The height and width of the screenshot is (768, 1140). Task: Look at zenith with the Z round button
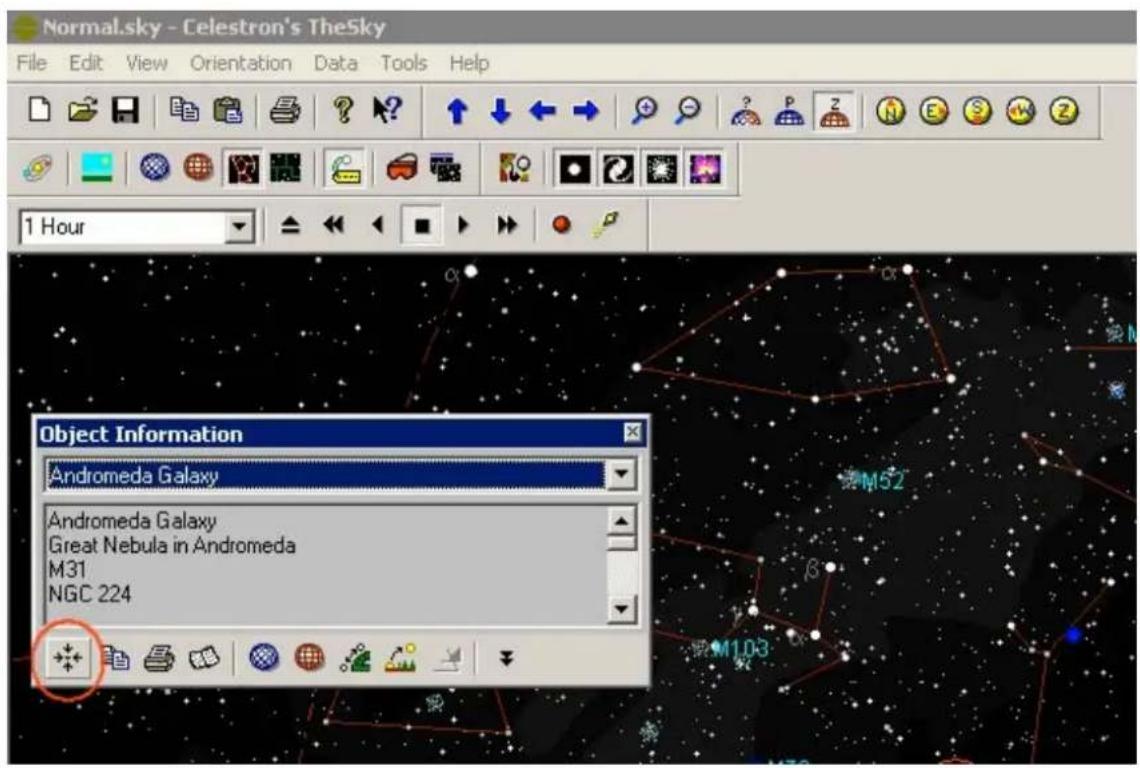coord(1064,111)
